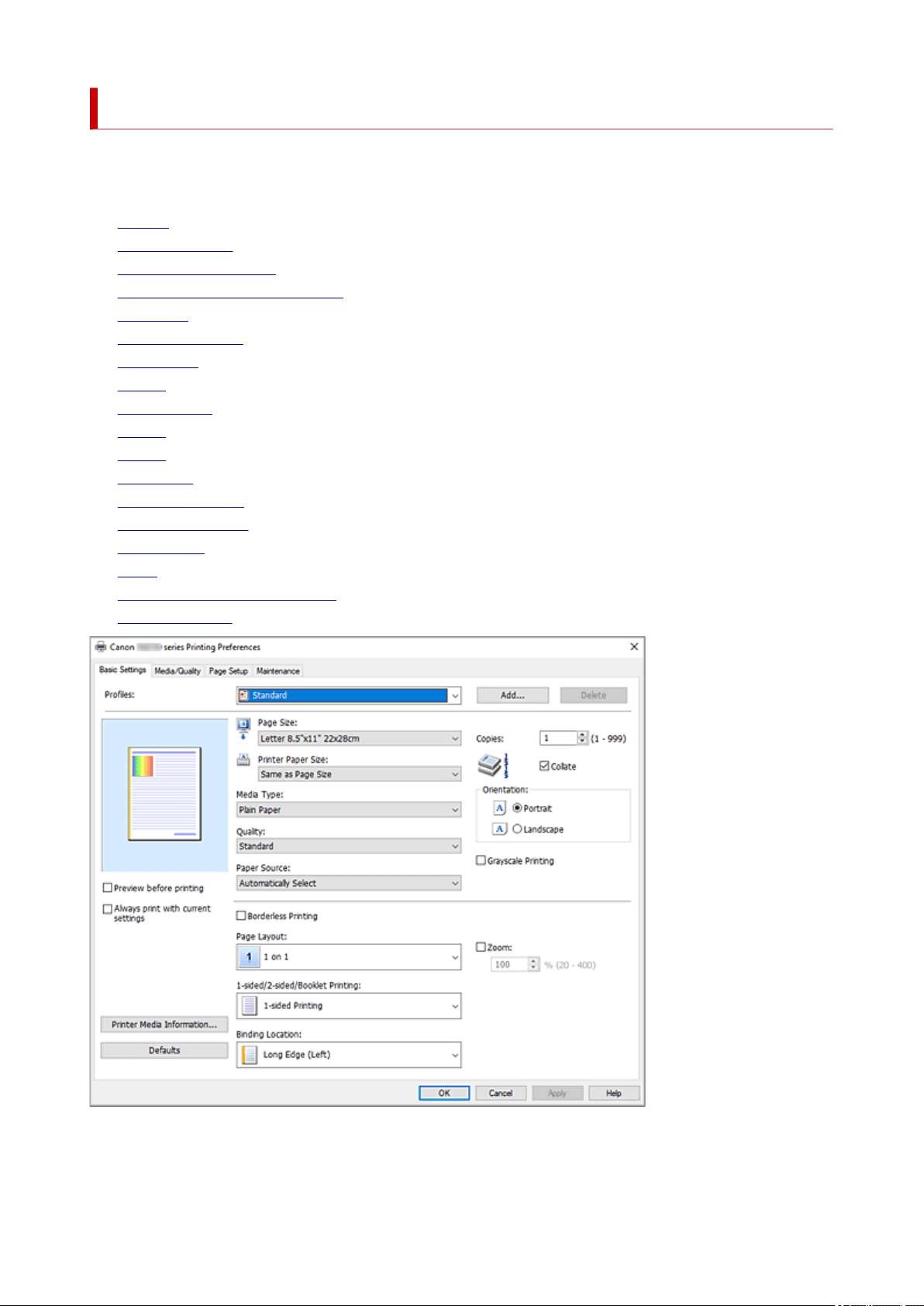Enable Always print with current settings

(108, 908)
